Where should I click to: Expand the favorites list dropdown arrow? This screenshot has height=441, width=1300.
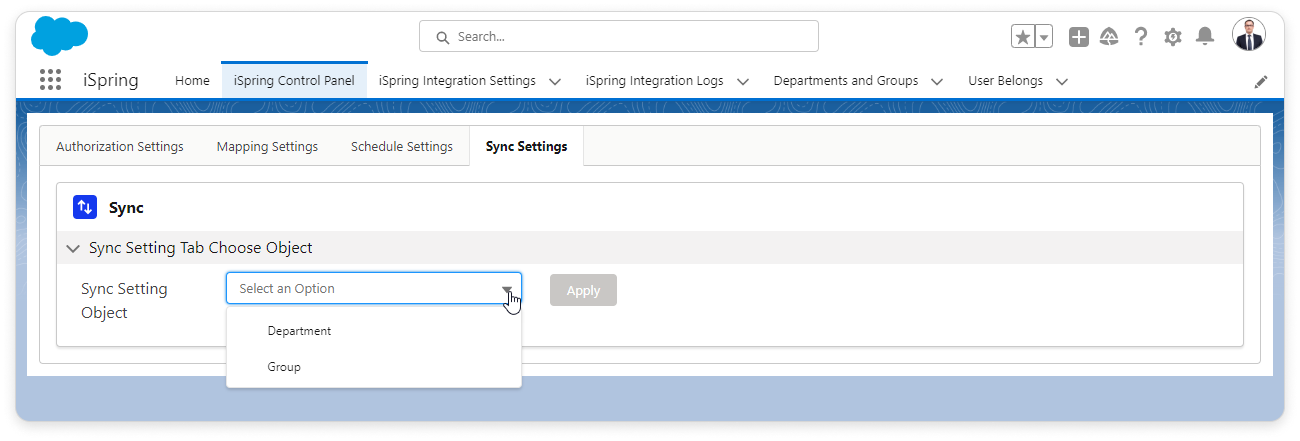1044,37
